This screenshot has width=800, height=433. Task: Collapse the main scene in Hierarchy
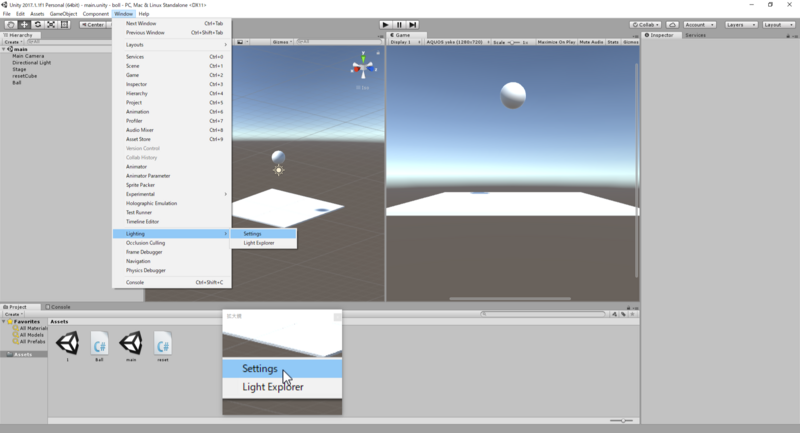[4, 49]
